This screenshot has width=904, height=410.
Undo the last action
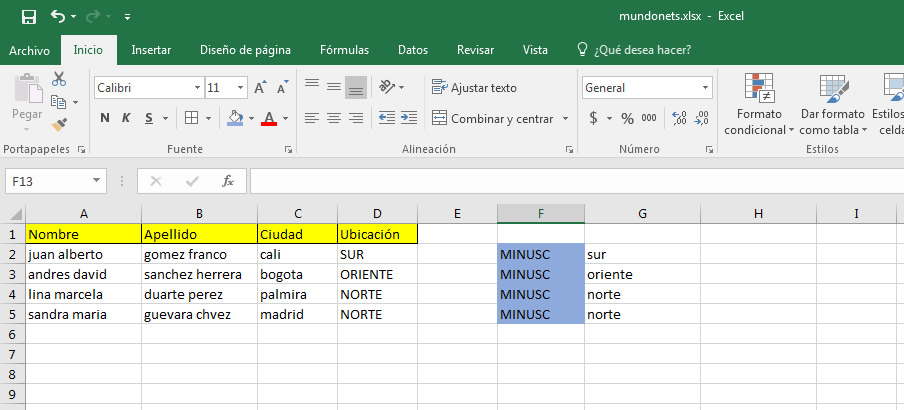[x=58, y=16]
